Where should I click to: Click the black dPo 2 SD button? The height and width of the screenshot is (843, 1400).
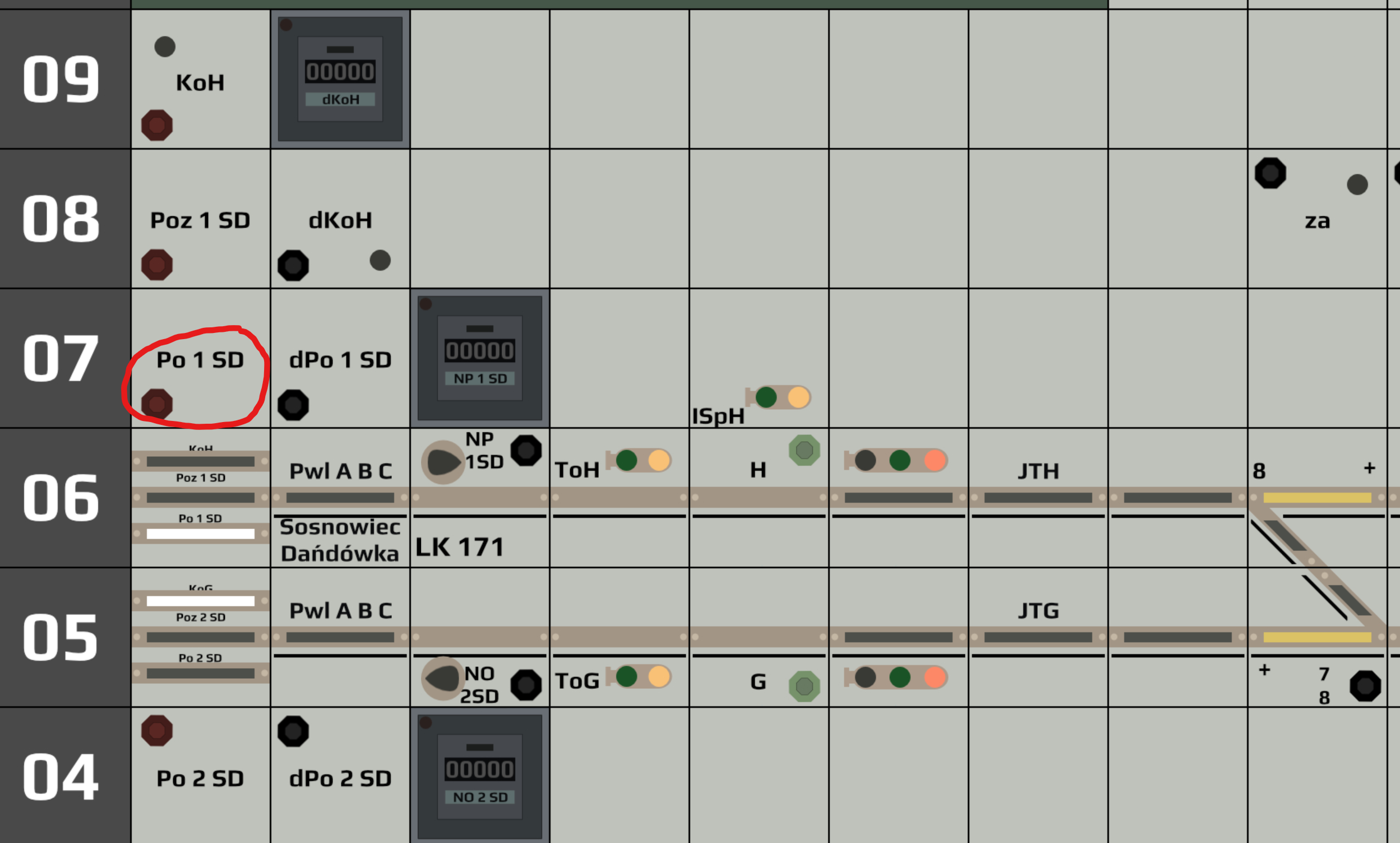click(x=293, y=731)
